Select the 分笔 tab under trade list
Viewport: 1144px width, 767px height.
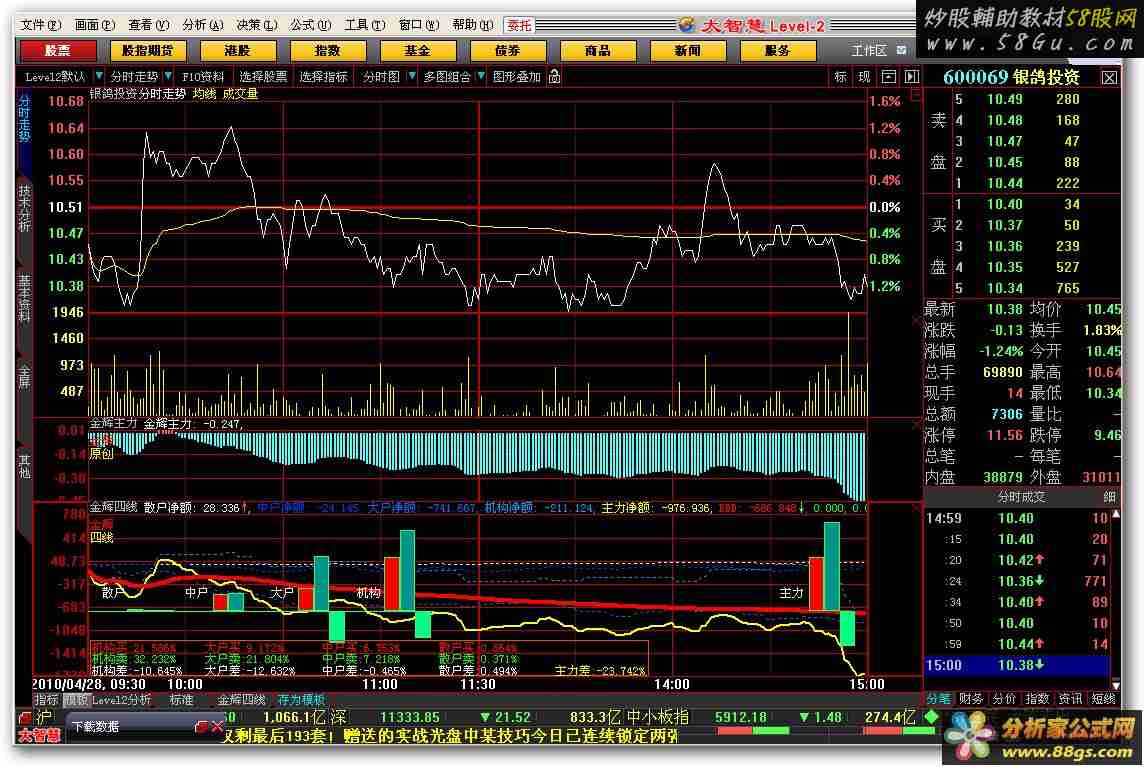pyautogui.click(x=938, y=698)
